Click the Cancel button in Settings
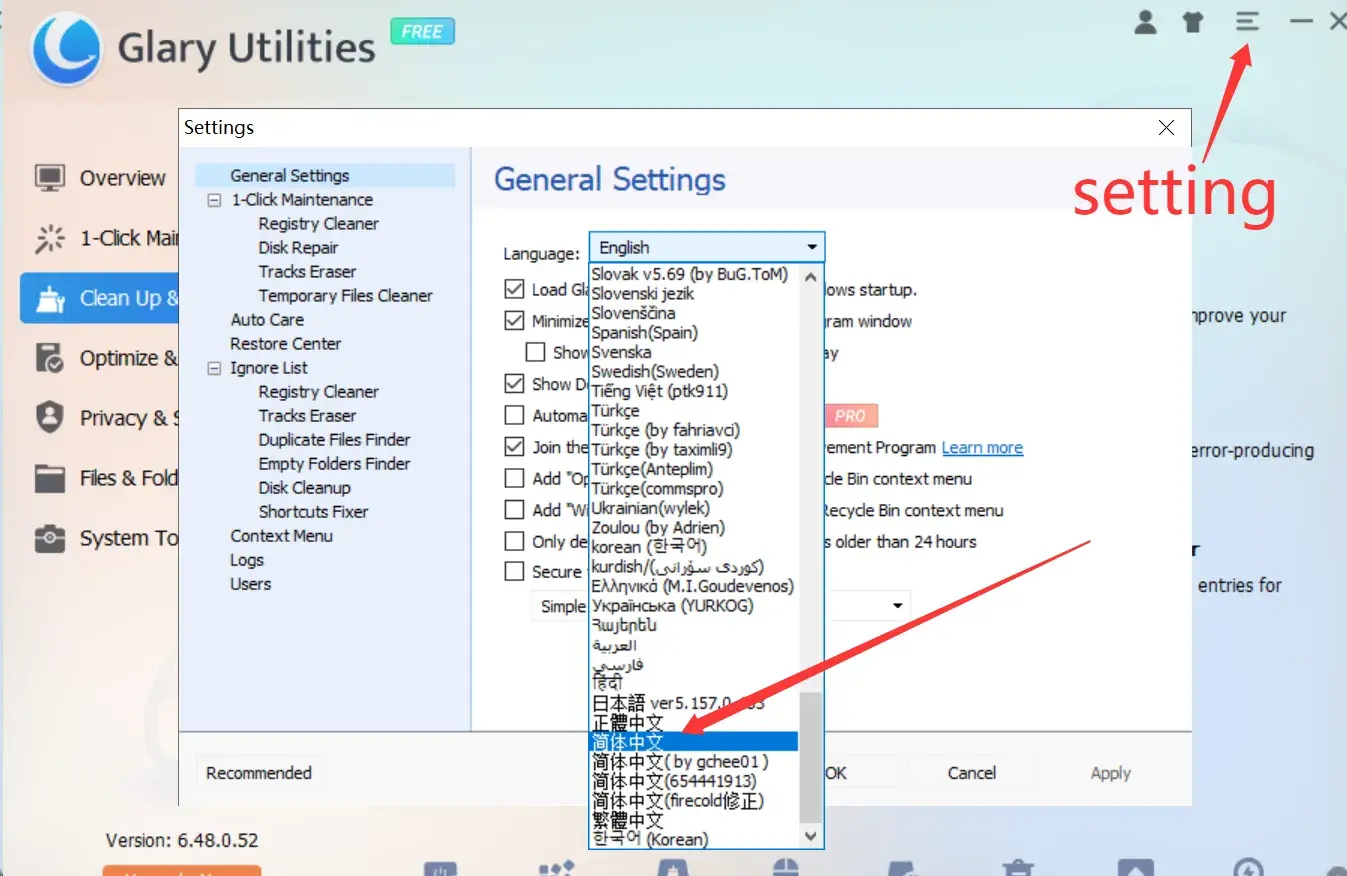 (x=971, y=773)
